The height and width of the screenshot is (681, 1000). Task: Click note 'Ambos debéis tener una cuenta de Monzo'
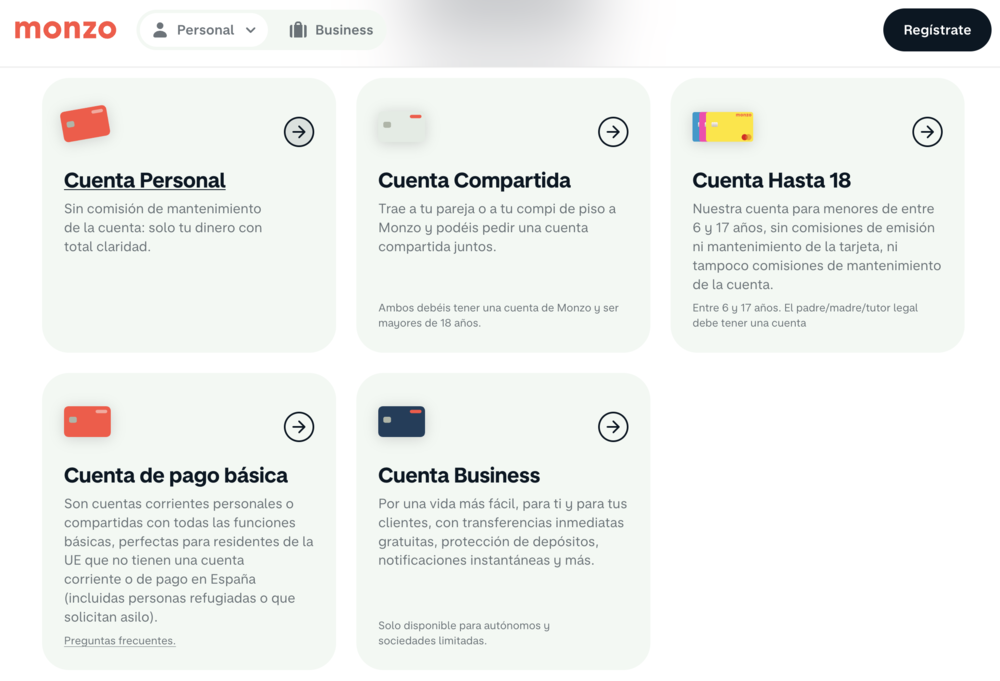tap(485, 308)
